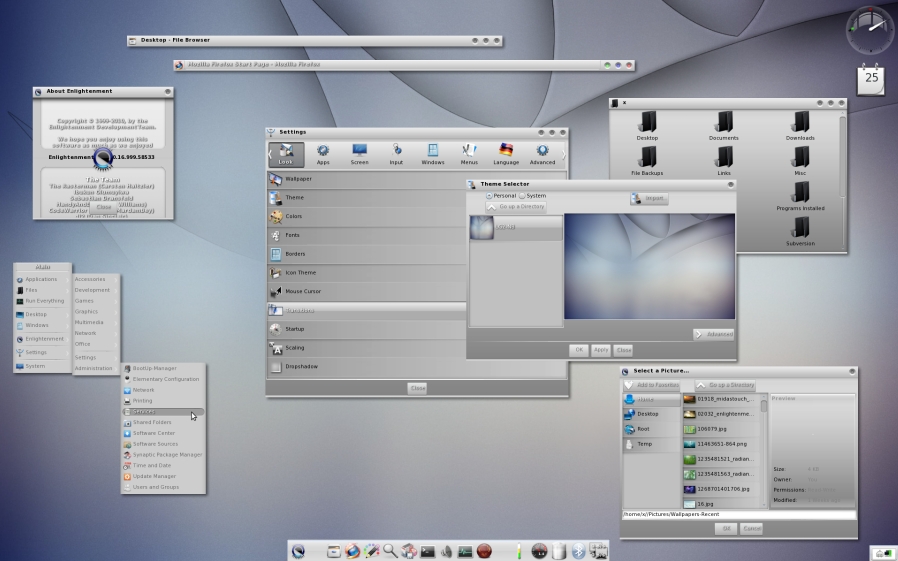Expand Advanced options in Theme Selector
Screen dimensions: 898x561
(714, 334)
